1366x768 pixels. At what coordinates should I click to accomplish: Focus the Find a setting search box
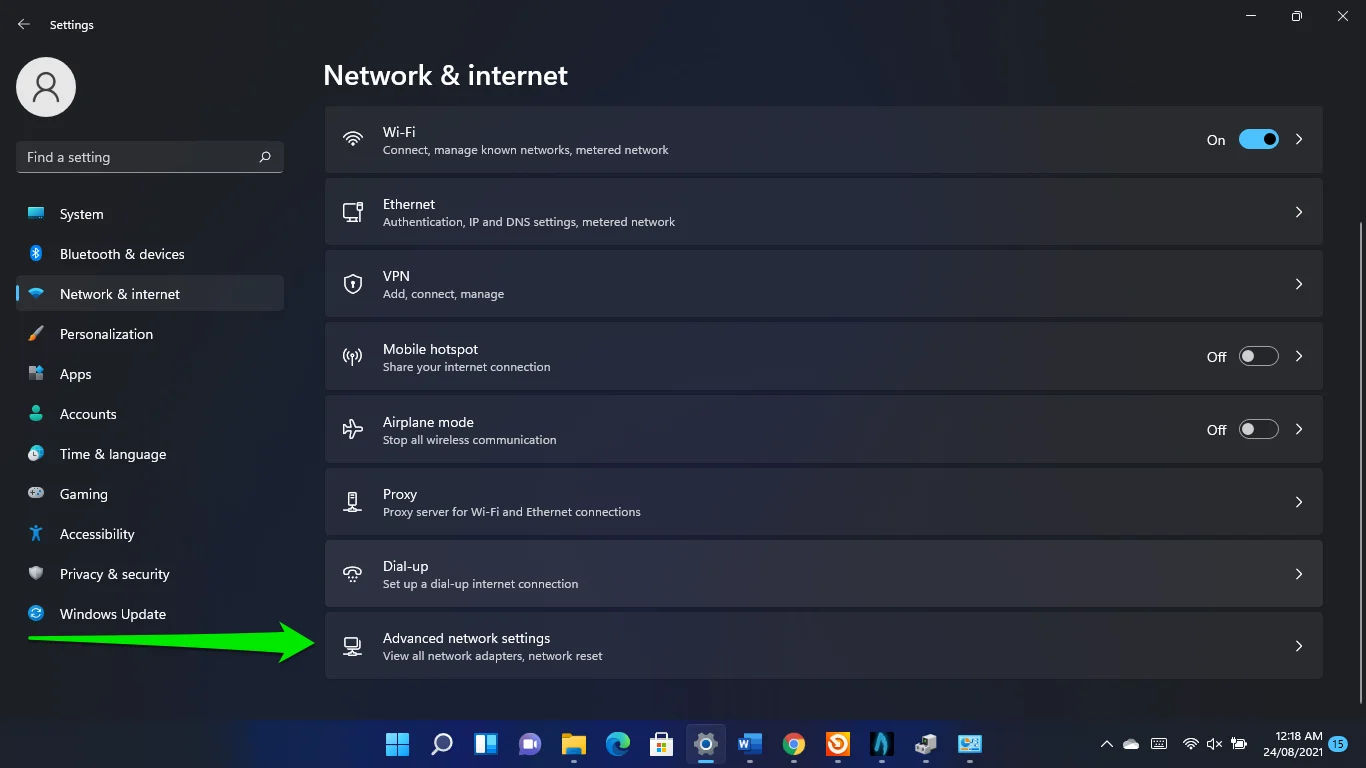point(150,157)
